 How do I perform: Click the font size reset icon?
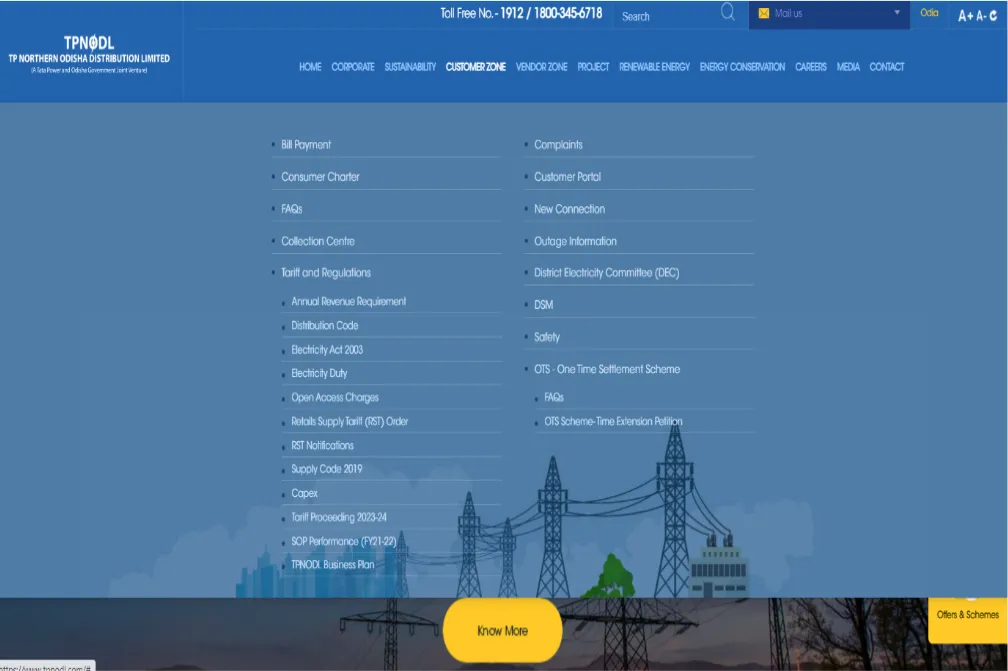993,15
